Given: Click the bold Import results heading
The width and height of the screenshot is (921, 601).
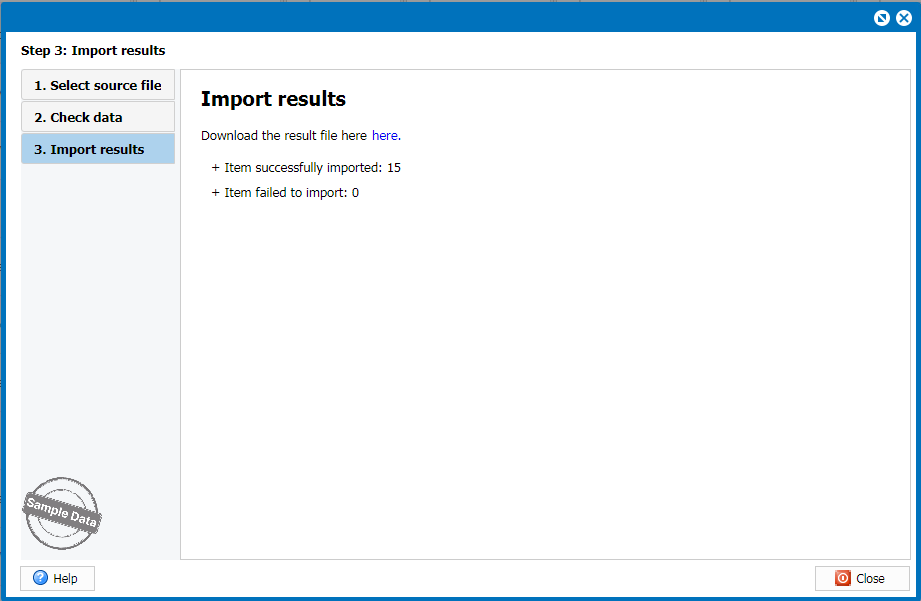Looking at the screenshot, I should pos(273,99).
